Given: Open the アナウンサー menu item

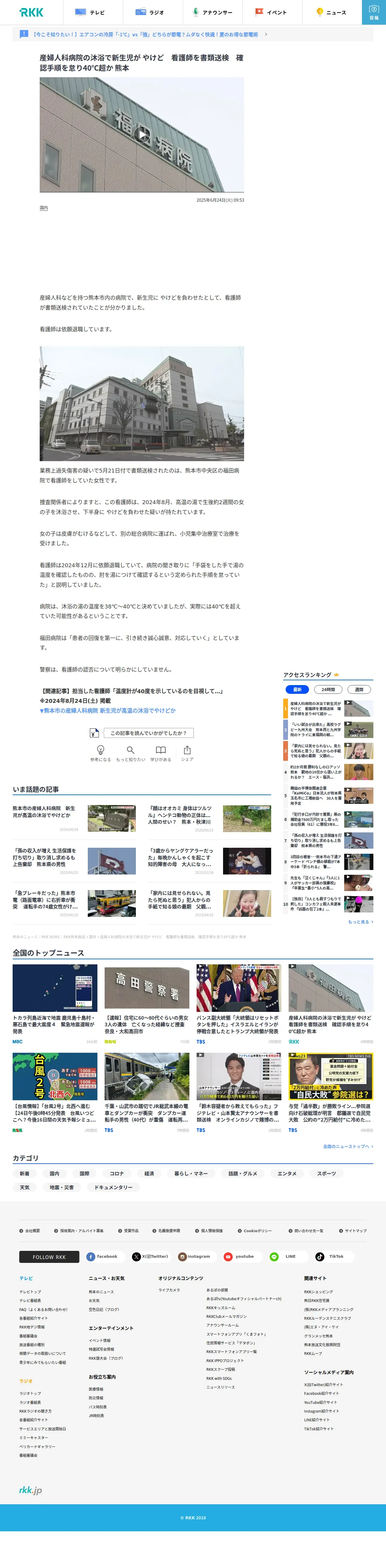Looking at the screenshot, I should [212, 12].
